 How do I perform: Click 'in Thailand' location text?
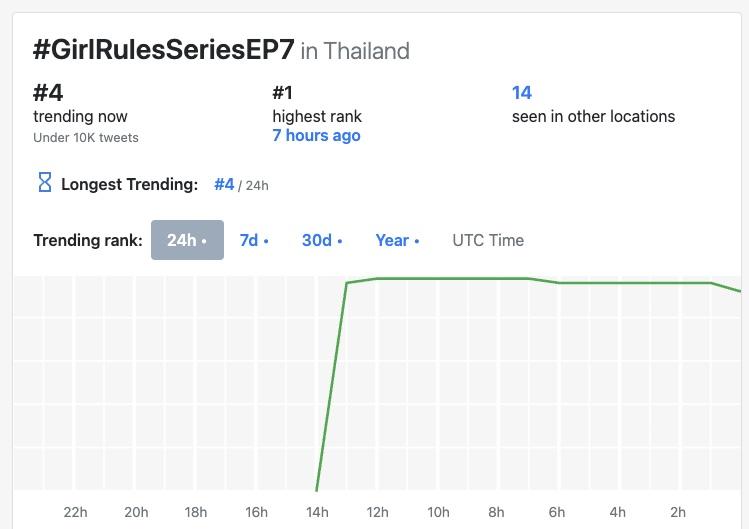pos(355,51)
